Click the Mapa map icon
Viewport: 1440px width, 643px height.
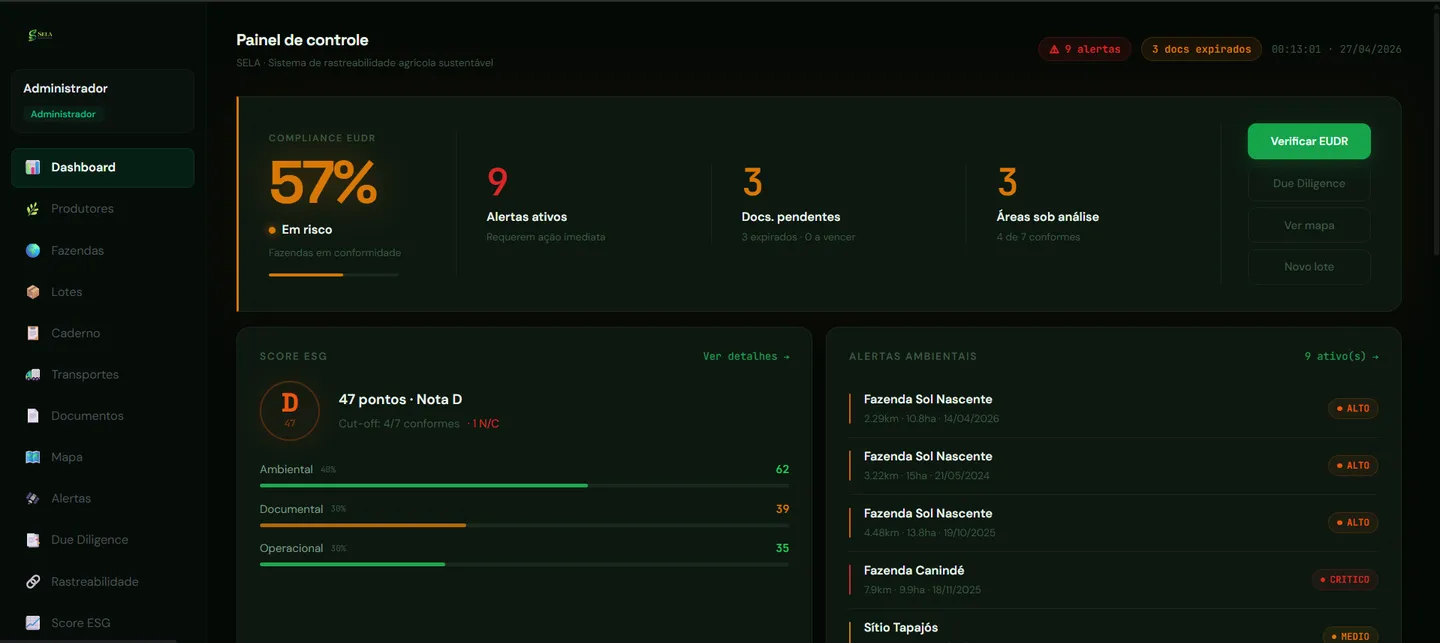coord(33,457)
